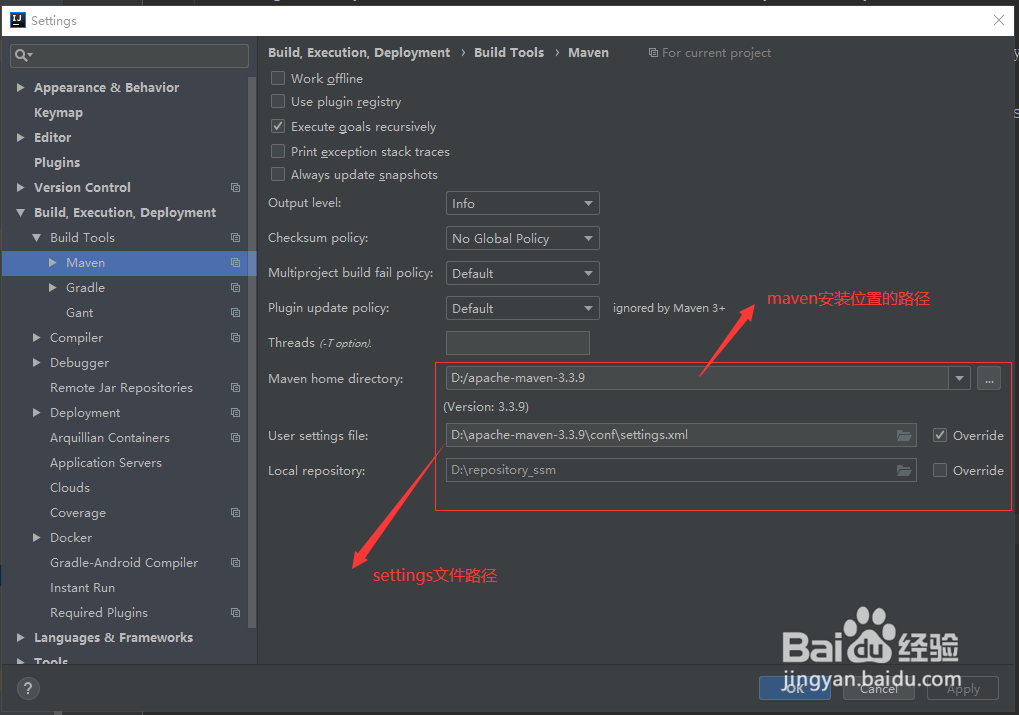Click project-level icon on Gradle row
This screenshot has width=1019, height=715.
[235, 288]
